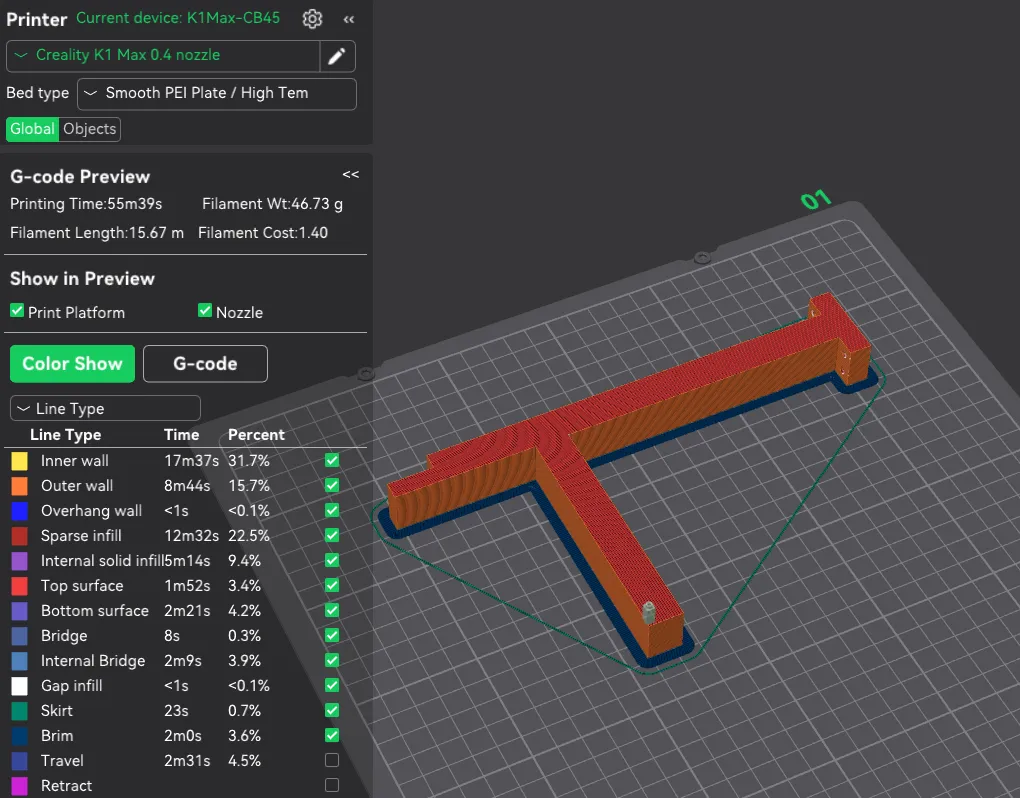Click the Inner wall 17m37s time value
Viewport: 1020px width, 798px height.
(x=191, y=461)
